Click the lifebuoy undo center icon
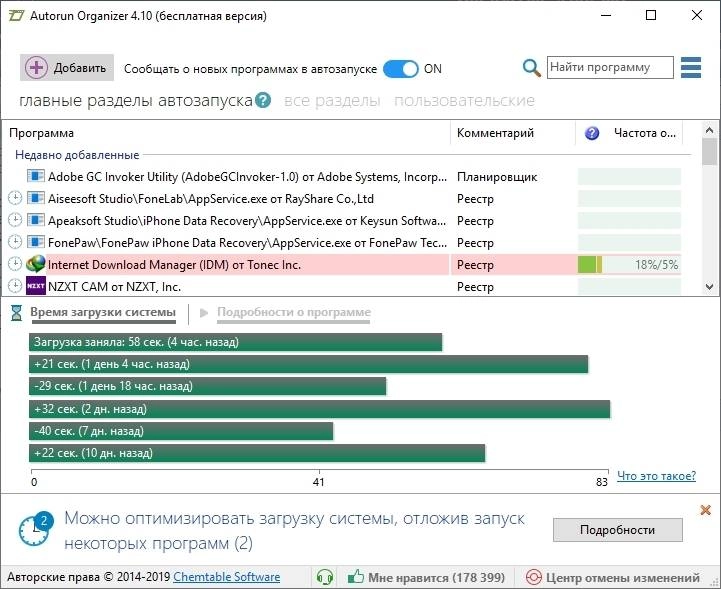The width and height of the screenshot is (721, 589). tap(534, 577)
